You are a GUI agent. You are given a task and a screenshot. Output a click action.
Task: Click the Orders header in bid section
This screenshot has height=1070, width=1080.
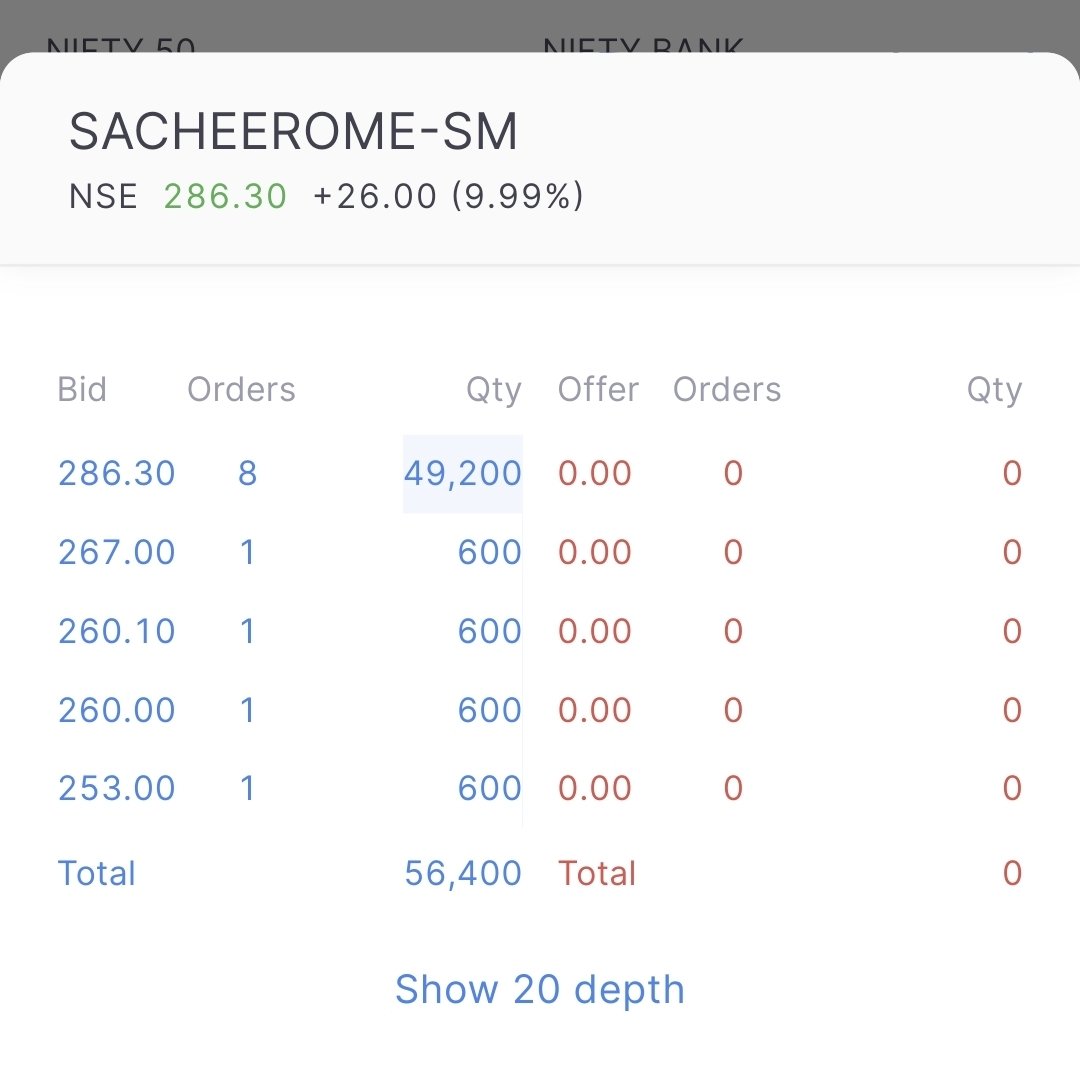(x=241, y=389)
